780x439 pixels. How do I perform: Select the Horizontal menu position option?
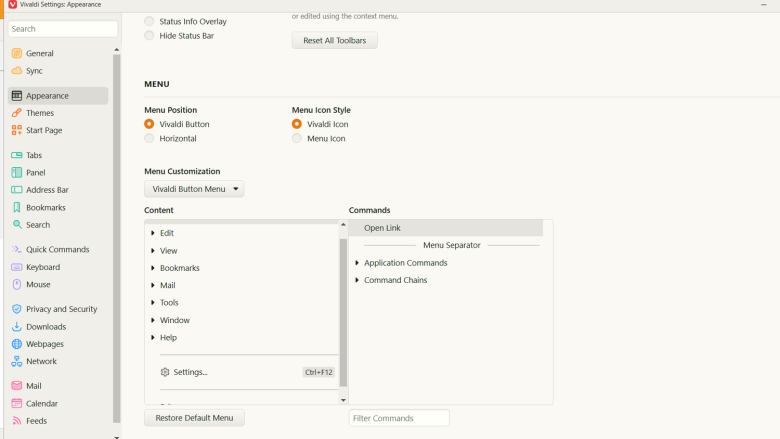pyautogui.click(x=150, y=139)
